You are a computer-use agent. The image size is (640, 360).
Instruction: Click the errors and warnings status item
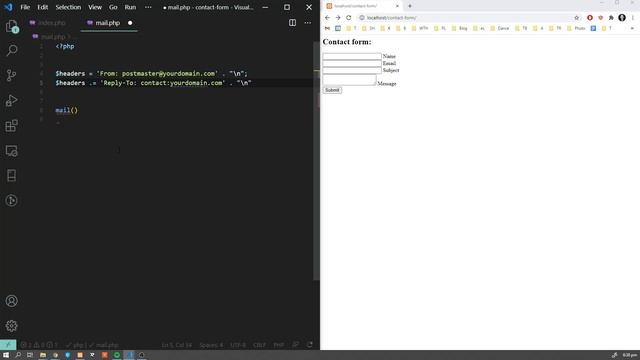coord(39,345)
